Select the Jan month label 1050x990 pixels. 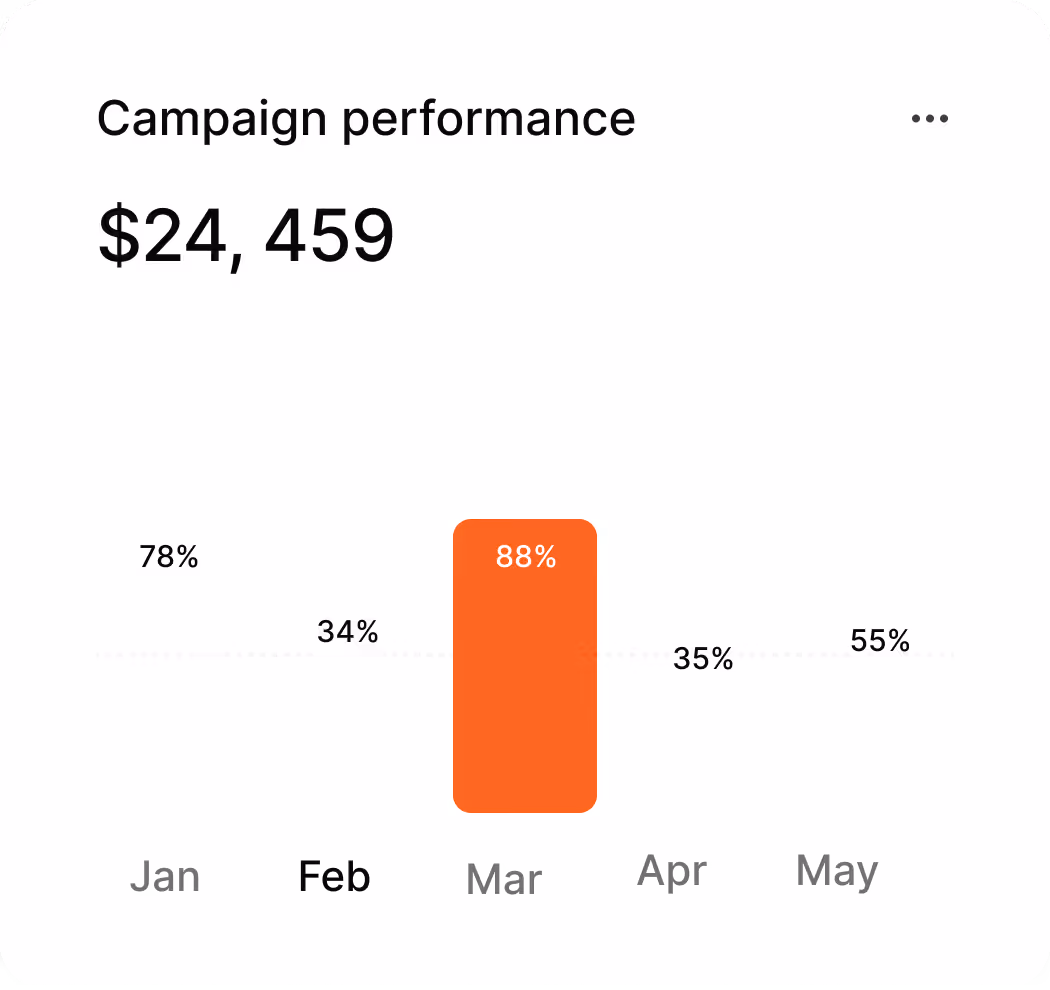[165, 876]
